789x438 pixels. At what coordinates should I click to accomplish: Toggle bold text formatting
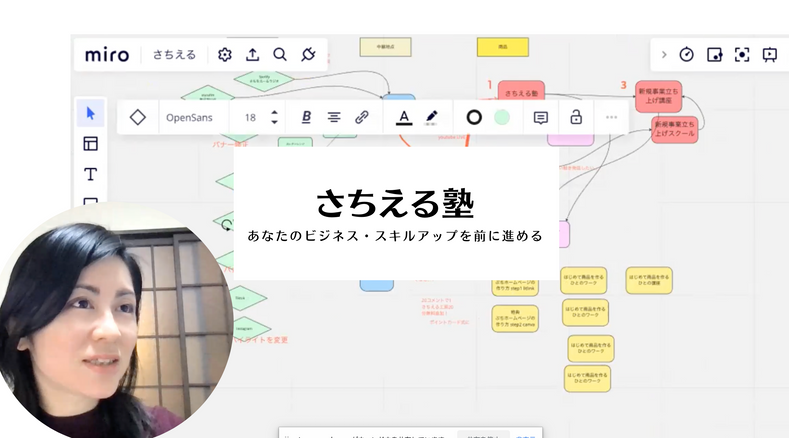306,117
